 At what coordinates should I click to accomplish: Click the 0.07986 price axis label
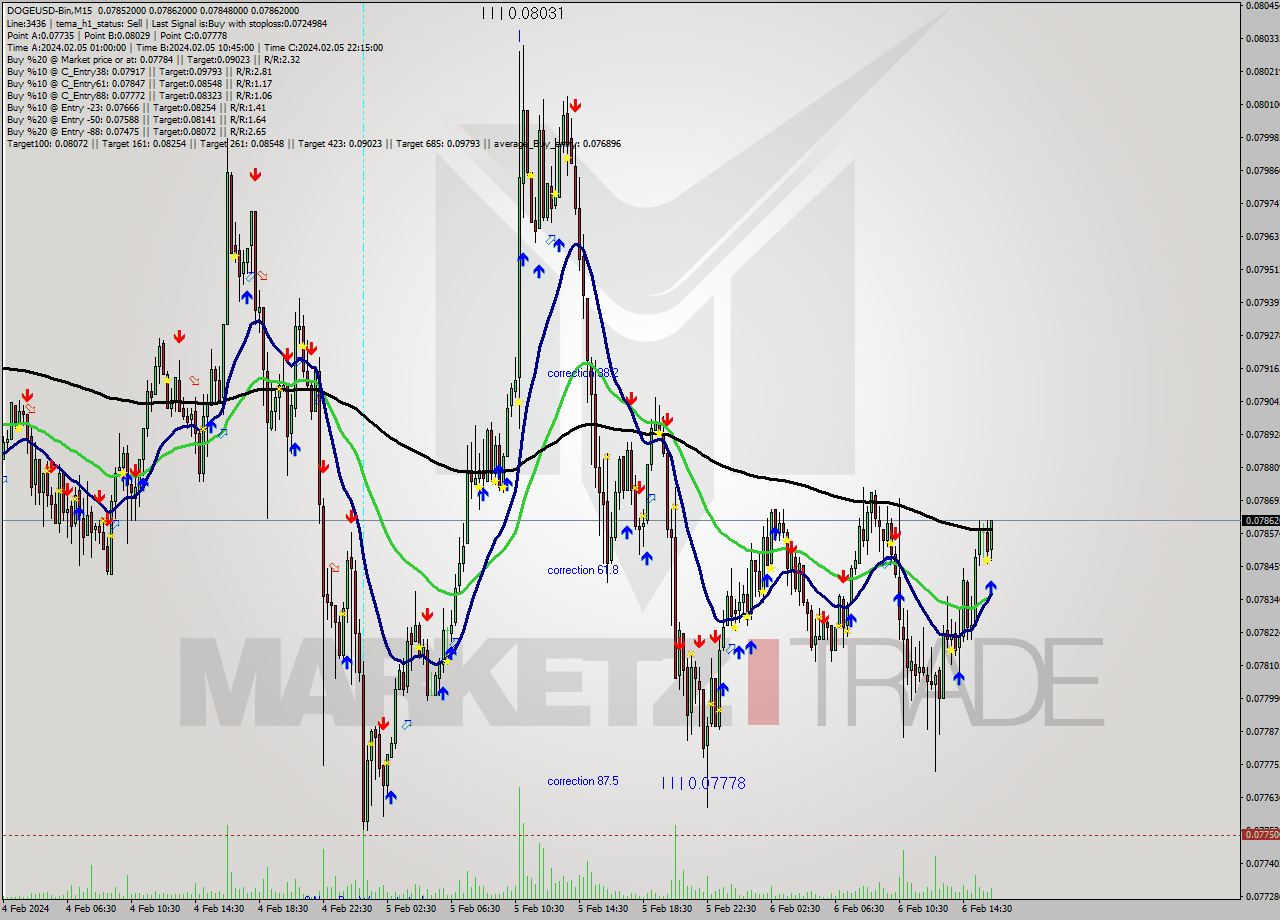point(1262,170)
